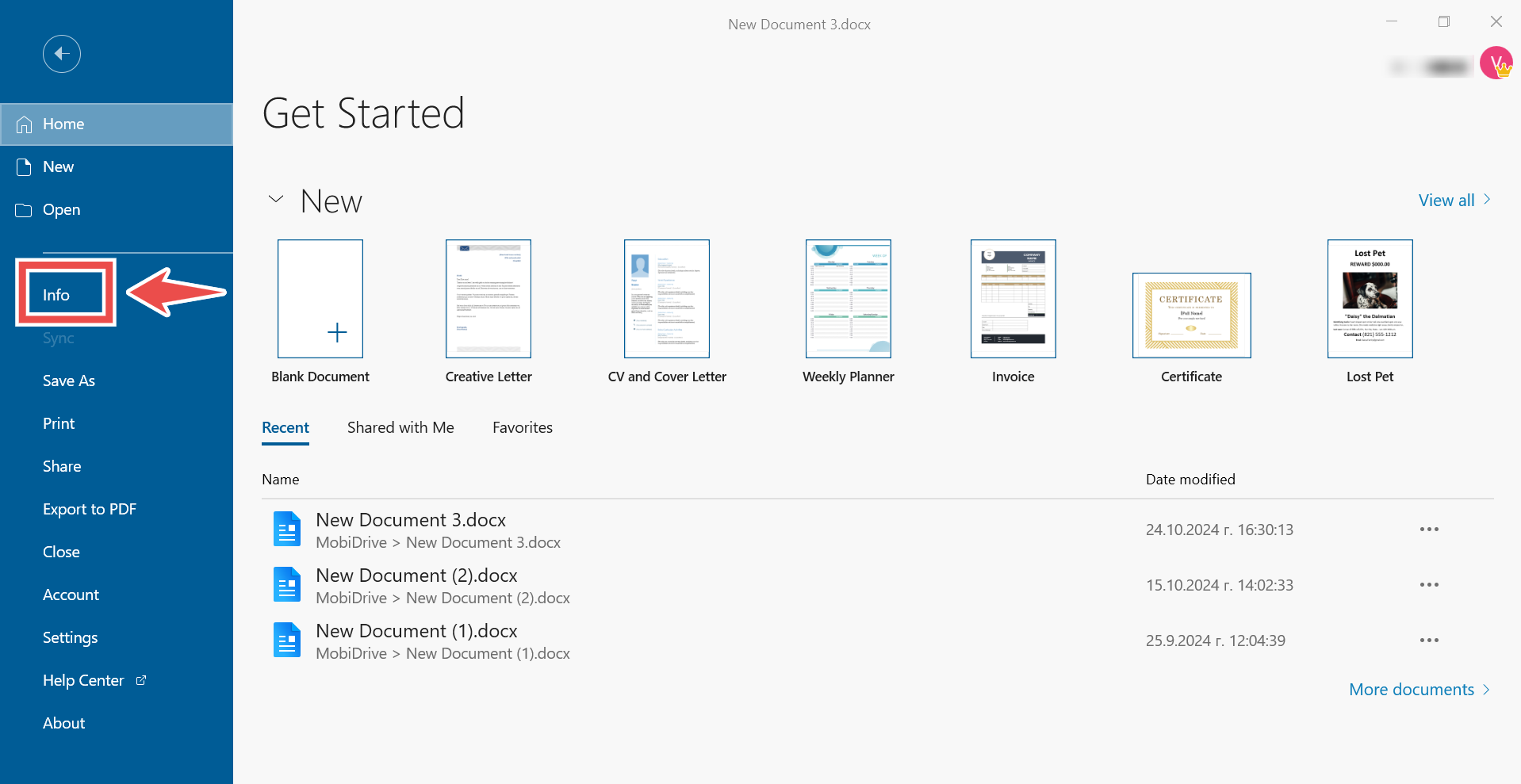Image resolution: width=1521 pixels, height=784 pixels.
Task: Select Home in the sidebar menu
Action: click(117, 124)
